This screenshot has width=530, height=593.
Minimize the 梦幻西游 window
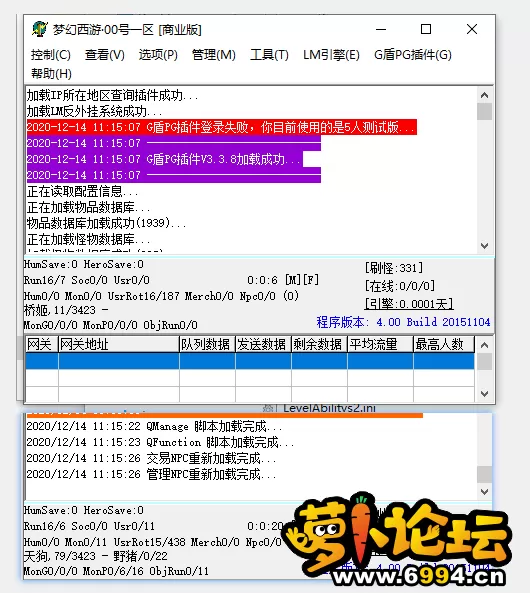pyautogui.click(x=381, y=29)
